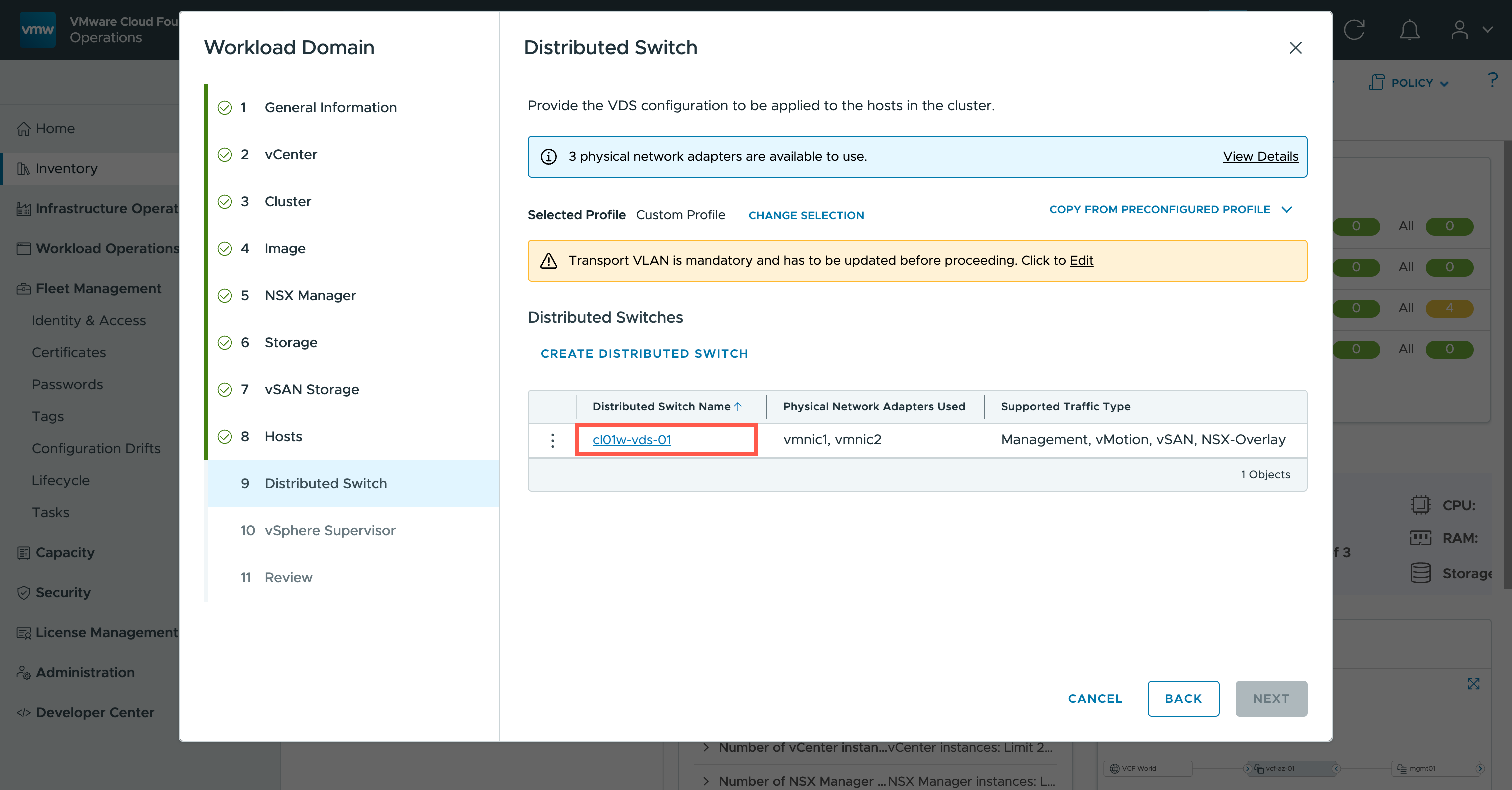Click the expand diagram icon at lower right
Image resolution: width=1512 pixels, height=790 pixels.
pos(1473,684)
